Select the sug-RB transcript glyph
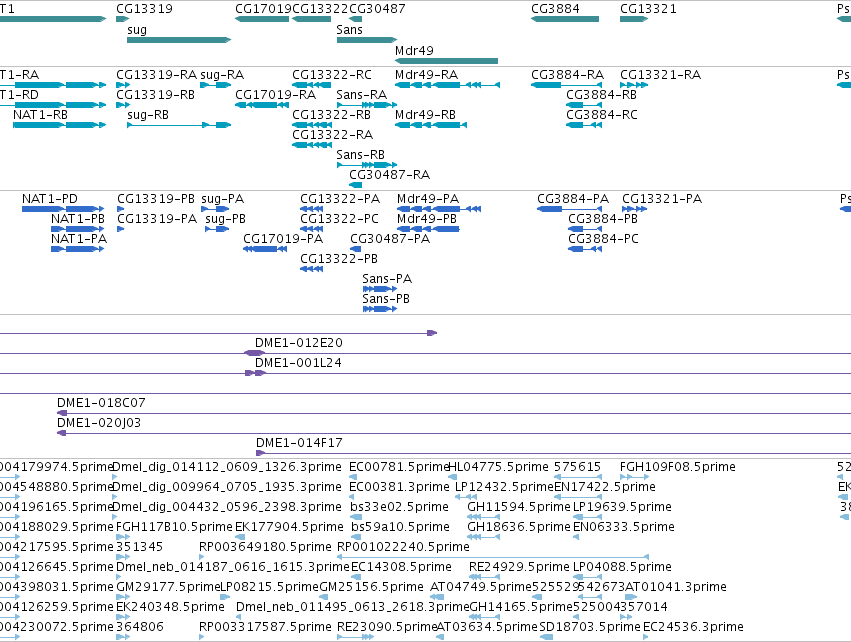Image resolution: width=851 pixels, height=642 pixels. tap(179, 125)
